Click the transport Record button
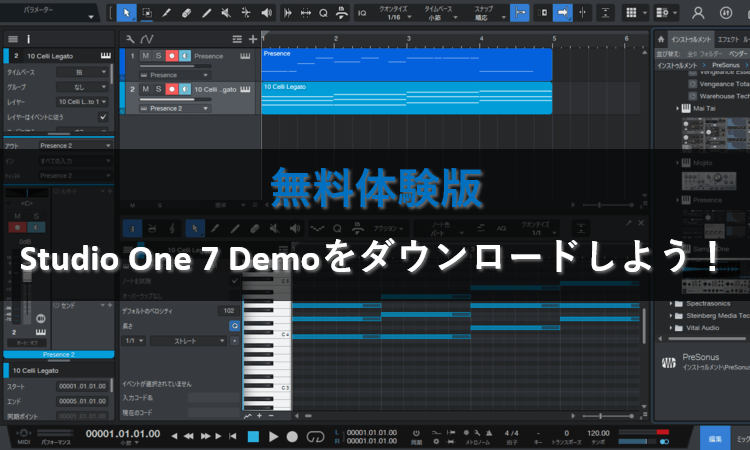 click(x=292, y=436)
